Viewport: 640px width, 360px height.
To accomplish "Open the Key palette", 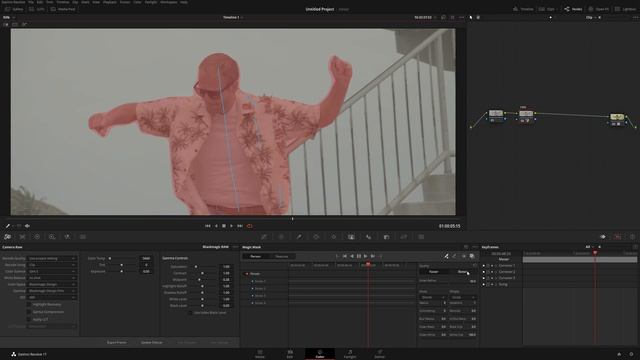I will pos(386,237).
